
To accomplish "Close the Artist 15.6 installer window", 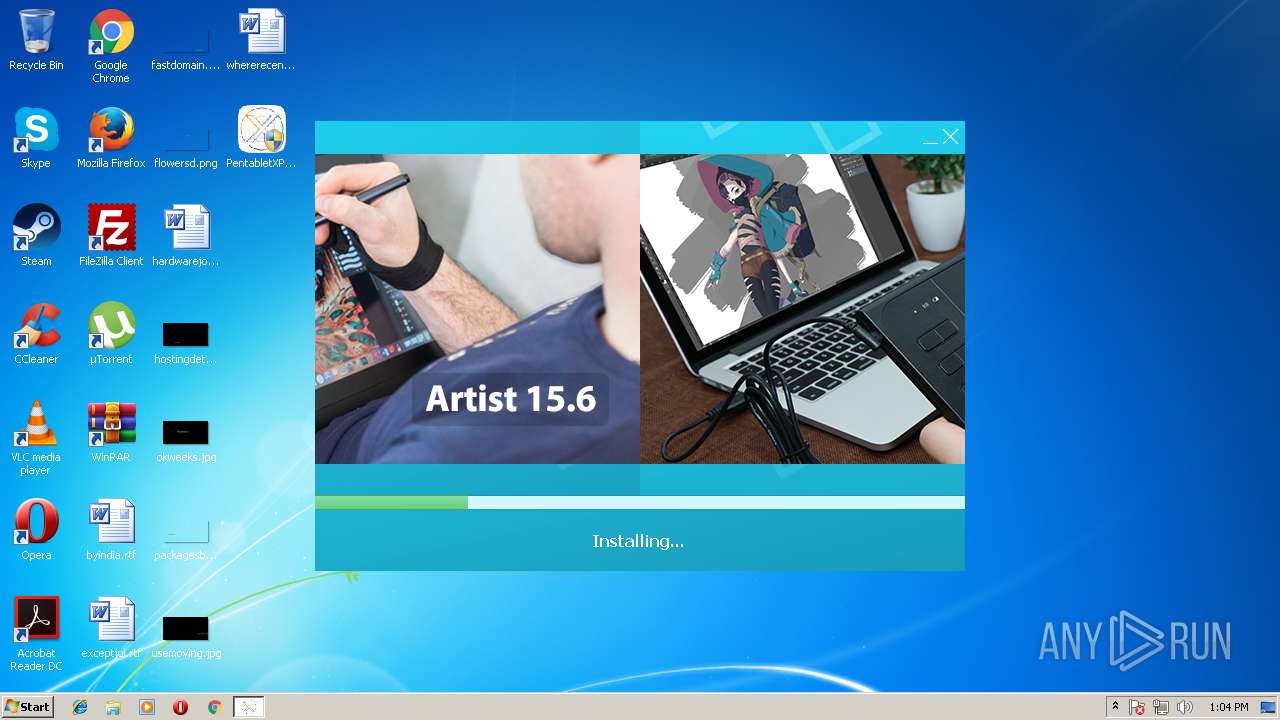I will point(950,137).
